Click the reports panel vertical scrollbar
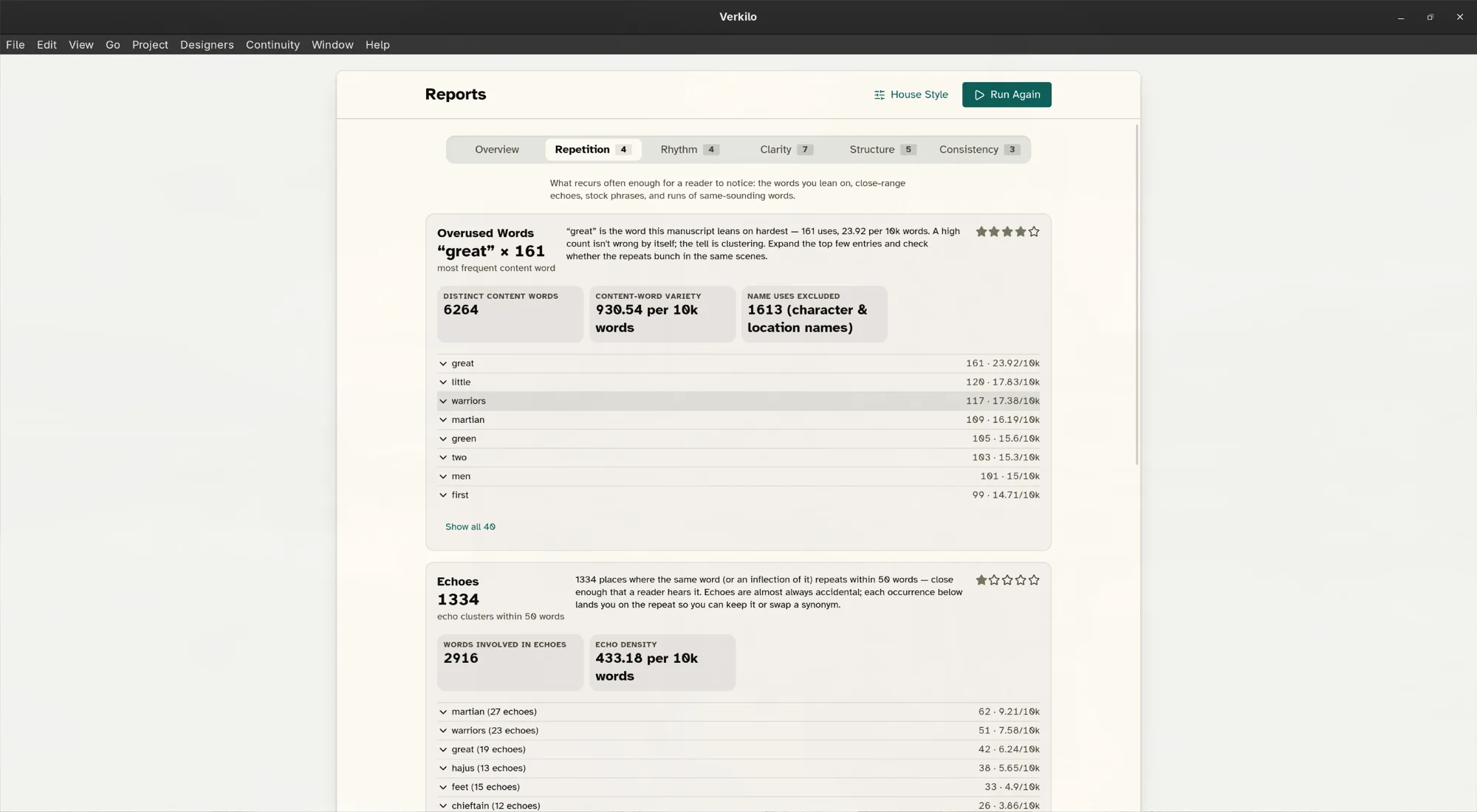The height and width of the screenshot is (812, 1477). click(1137, 295)
